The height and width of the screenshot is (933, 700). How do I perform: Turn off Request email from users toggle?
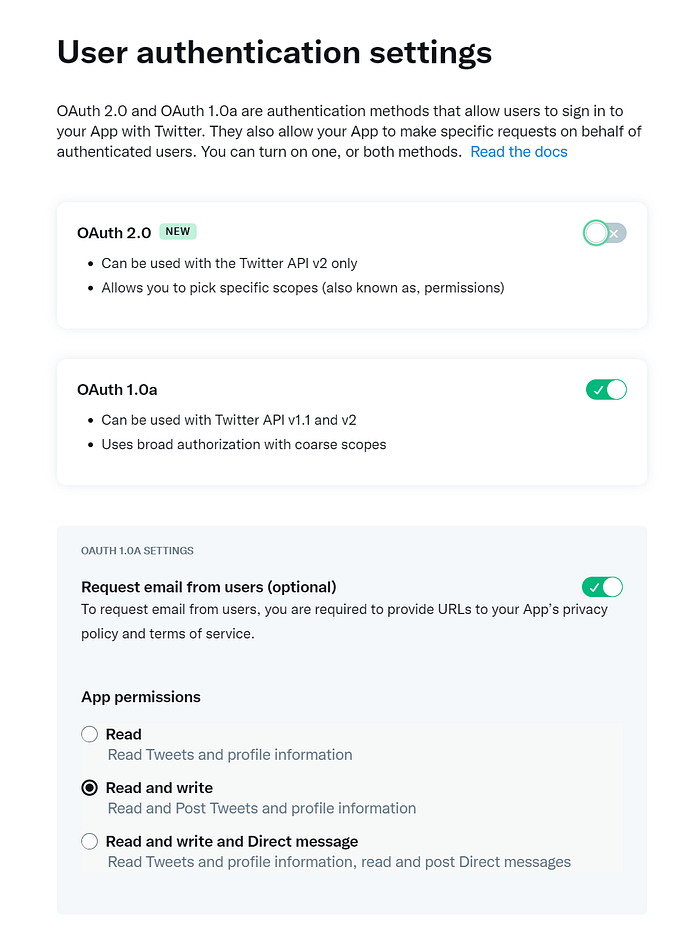tap(602, 587)
